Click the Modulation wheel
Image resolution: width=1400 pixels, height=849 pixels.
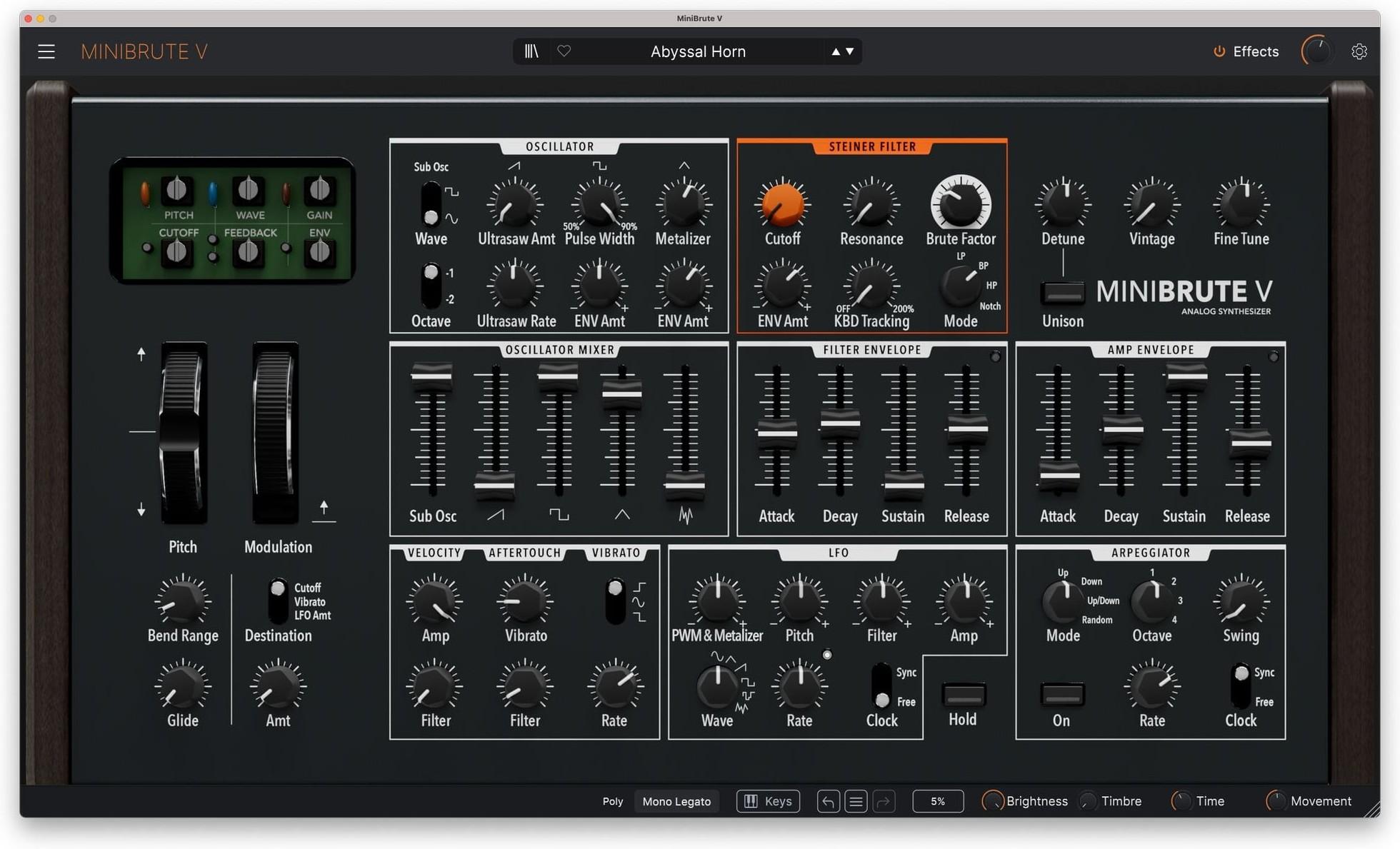pyautogui.click(x=276, y=432)
